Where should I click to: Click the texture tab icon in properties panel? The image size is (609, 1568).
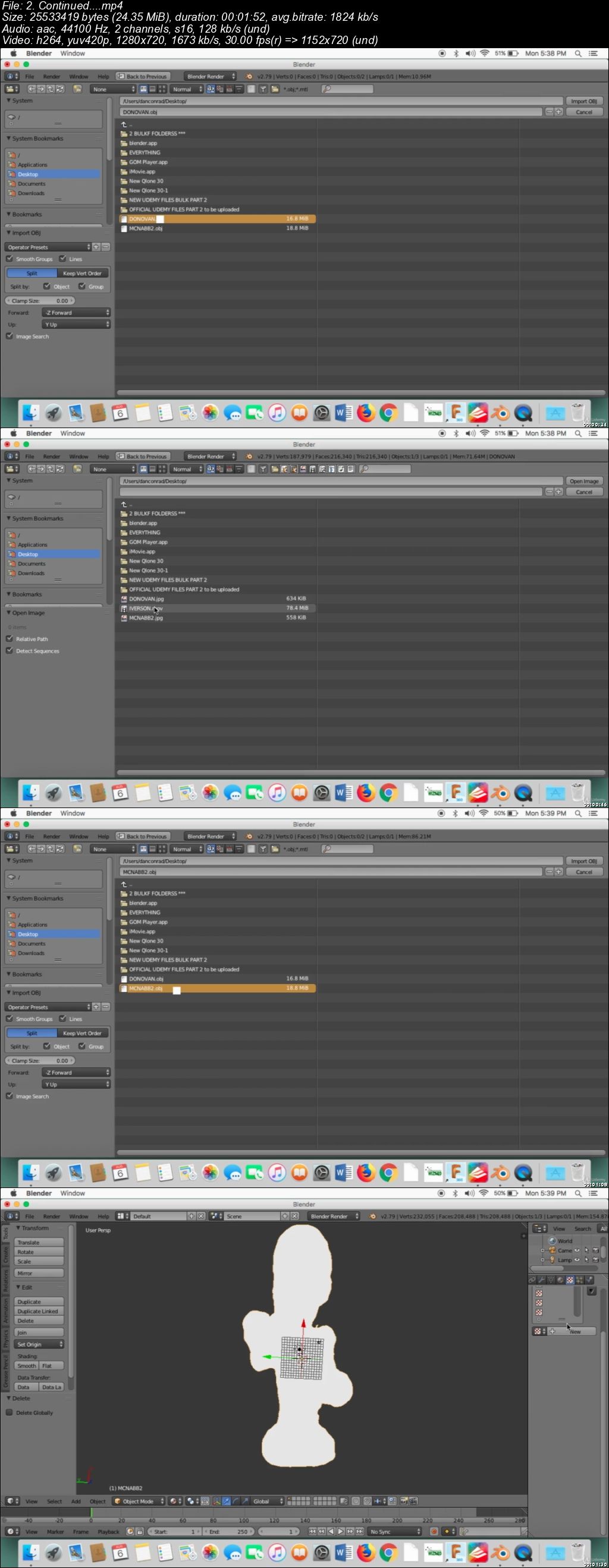click(569, 1280)
